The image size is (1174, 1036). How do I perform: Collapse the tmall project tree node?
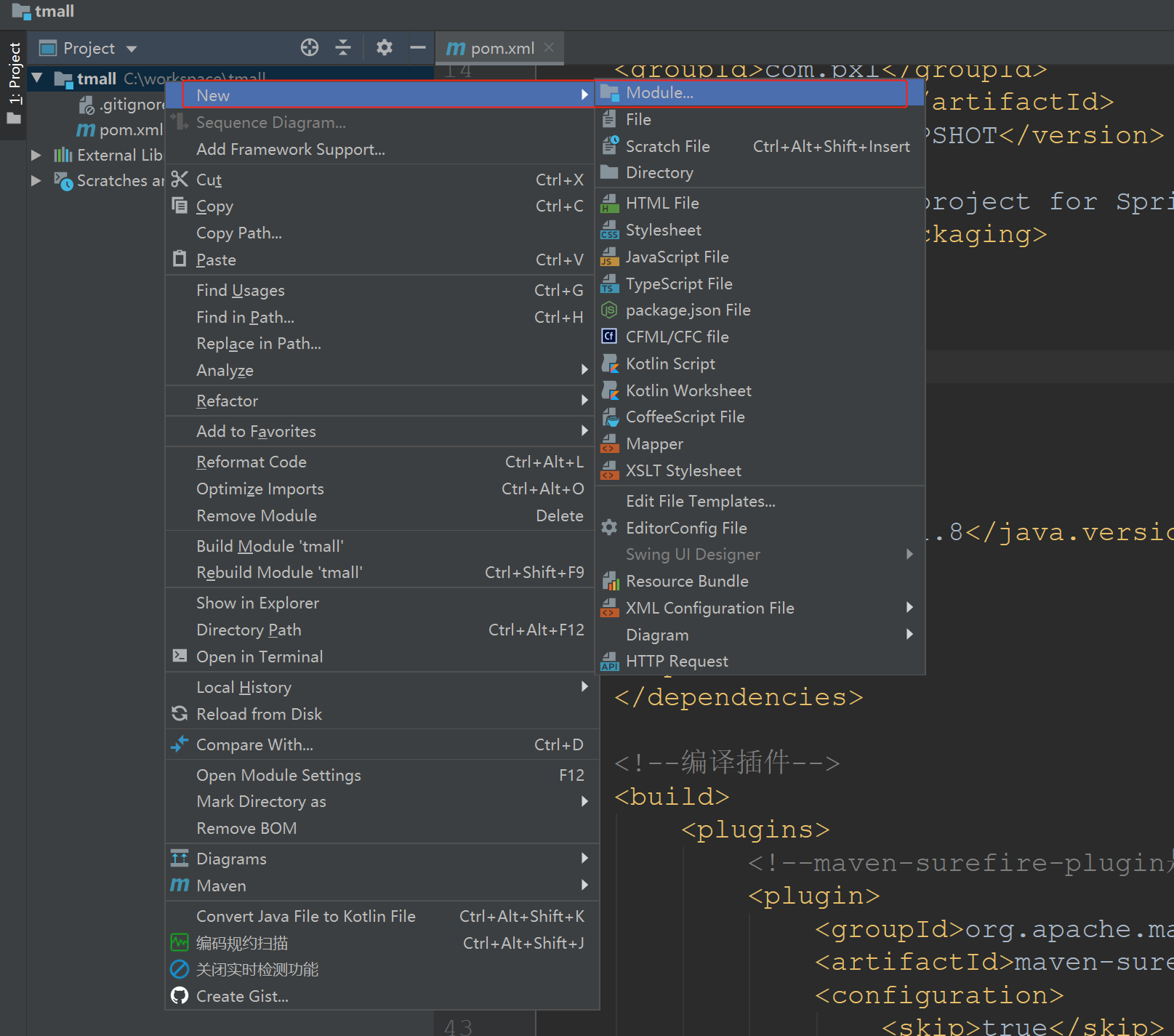pyautogui.click(x=37, y=78)
